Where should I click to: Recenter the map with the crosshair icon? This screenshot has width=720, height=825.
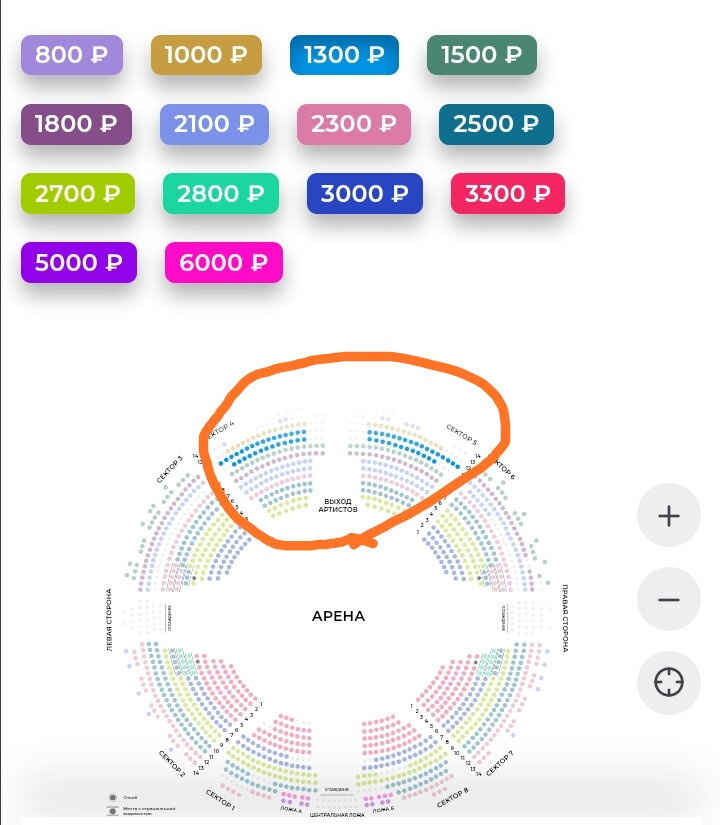[x=668, y=682]
